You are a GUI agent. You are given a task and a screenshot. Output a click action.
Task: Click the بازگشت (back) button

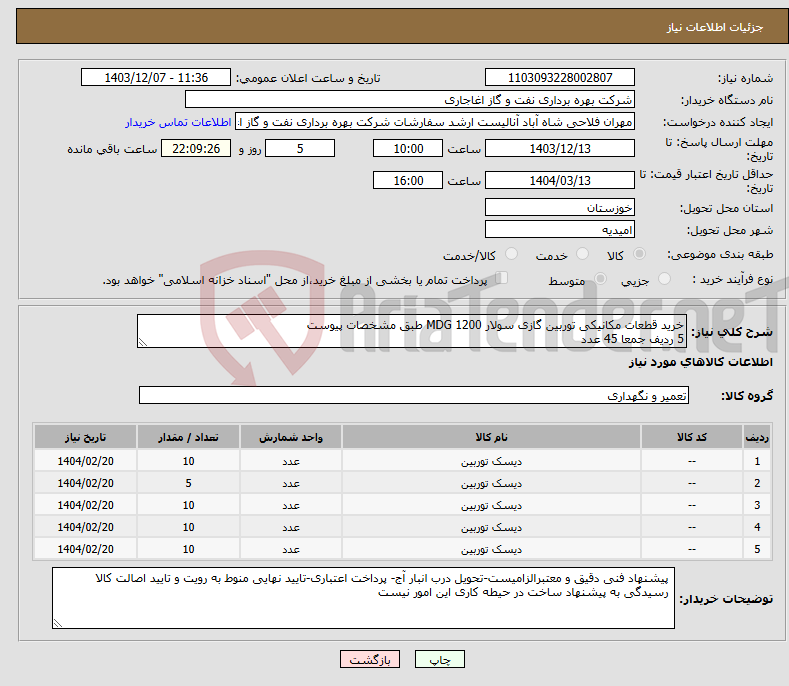tap(370, 659)
